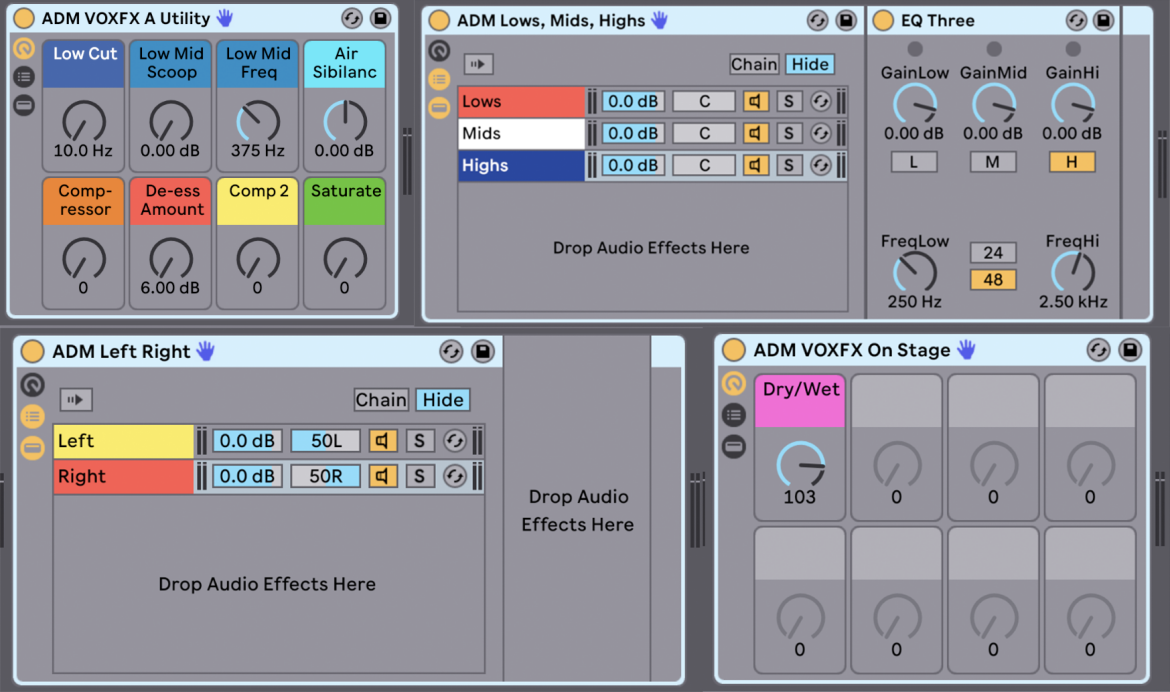
Task: Click hot-swap icon on ADM VOXFX A Utility
Action: click(x=351, y=18)
